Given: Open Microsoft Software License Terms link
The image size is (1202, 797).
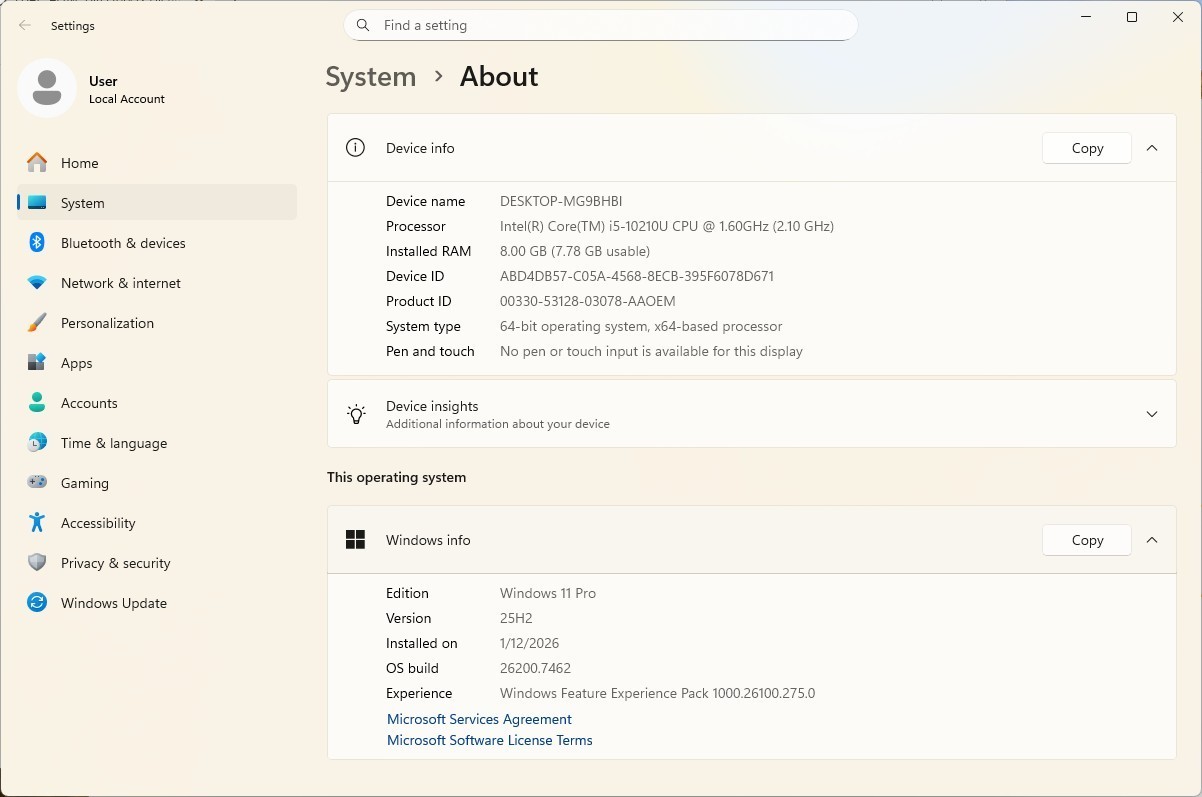Looking at the screenshot, I should click(490, 740).
